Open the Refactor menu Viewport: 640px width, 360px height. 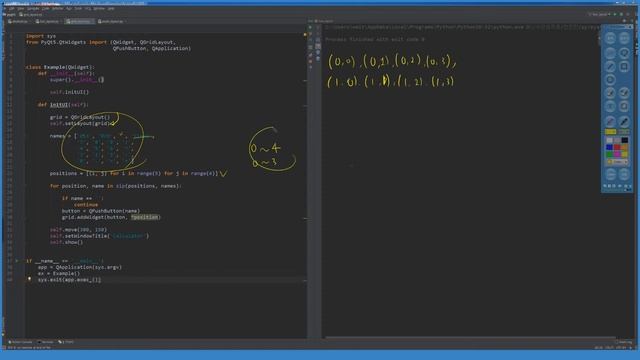coord(58,8)
